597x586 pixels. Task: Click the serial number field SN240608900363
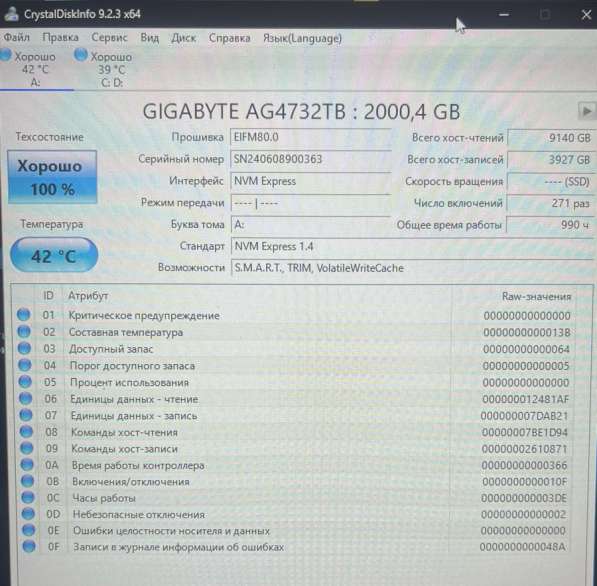coord(311,159)
